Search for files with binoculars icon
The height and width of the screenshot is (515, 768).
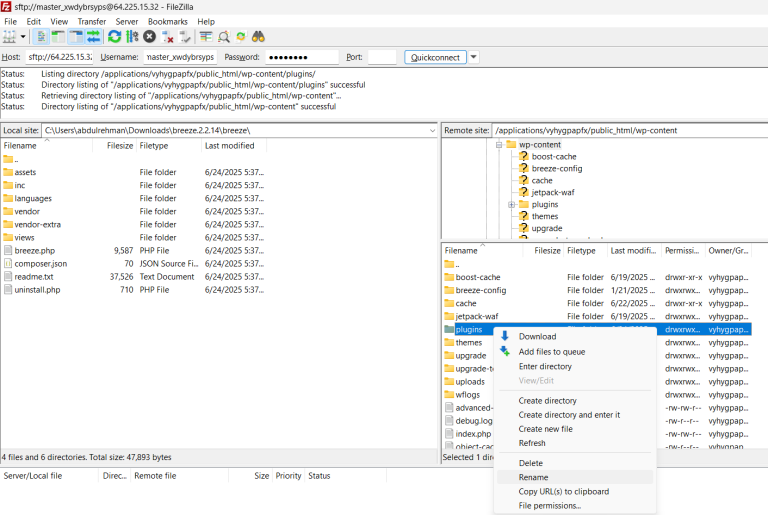click(x=258, y=37)
